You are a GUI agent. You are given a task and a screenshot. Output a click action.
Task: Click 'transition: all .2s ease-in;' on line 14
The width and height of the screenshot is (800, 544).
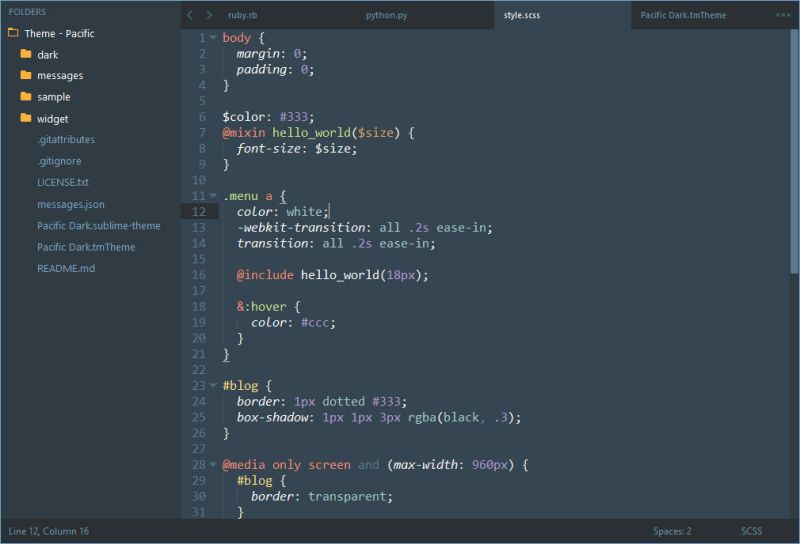pyautogui.click(x=336, y=243)
